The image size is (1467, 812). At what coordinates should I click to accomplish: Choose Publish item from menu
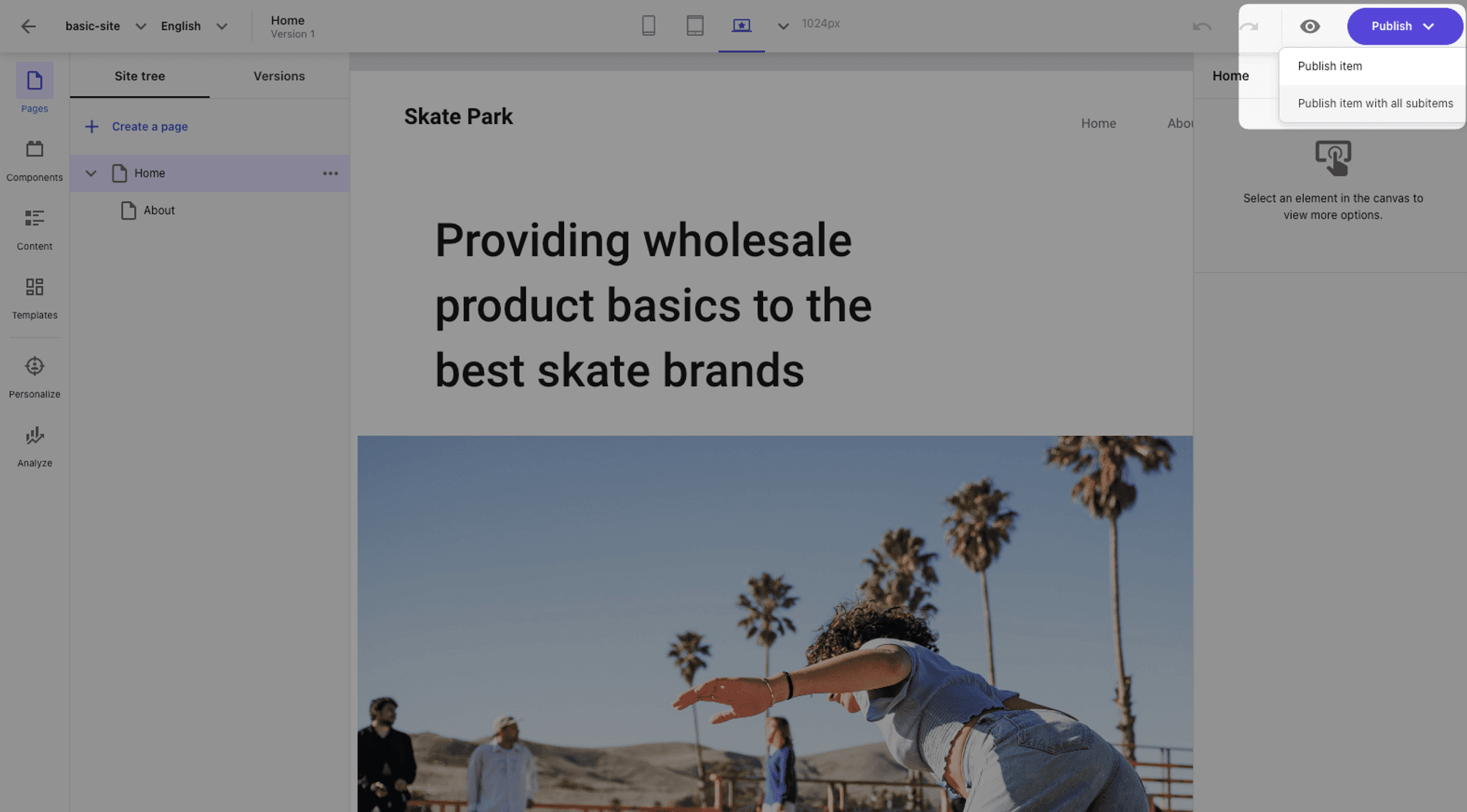[x=1329, y=66]
